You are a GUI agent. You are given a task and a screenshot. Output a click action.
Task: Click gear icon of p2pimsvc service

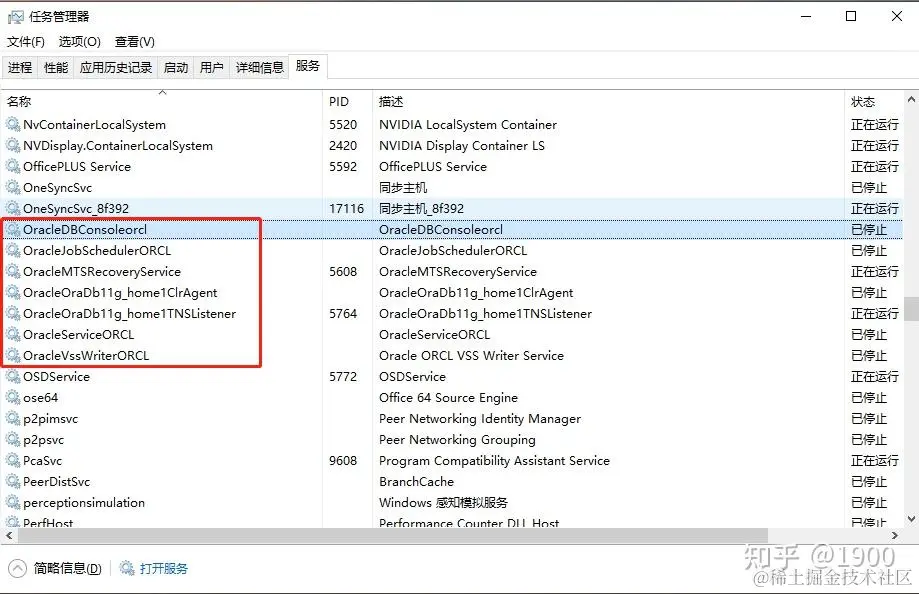[13, 419]
